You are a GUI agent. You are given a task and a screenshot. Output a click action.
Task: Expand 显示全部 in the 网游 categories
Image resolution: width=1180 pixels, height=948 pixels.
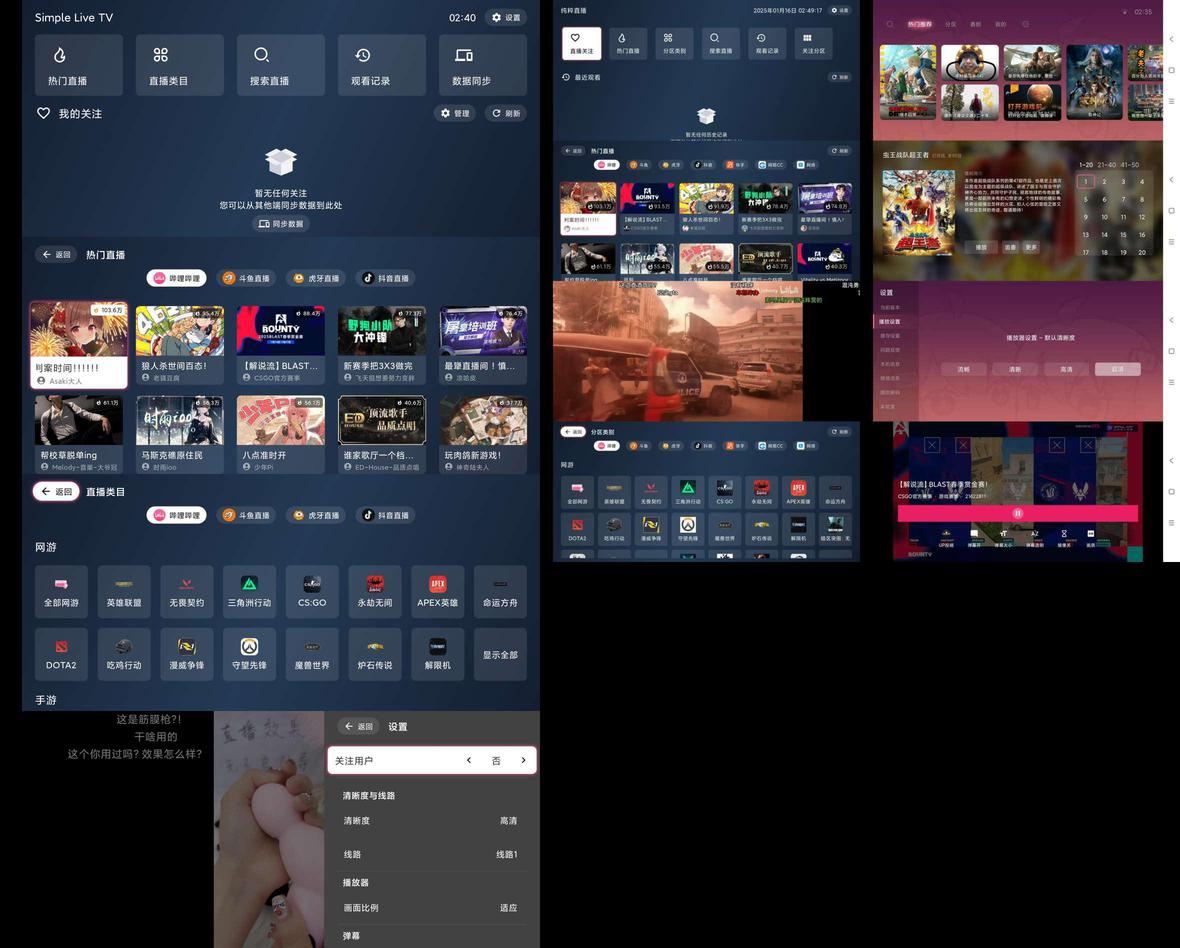500,655
